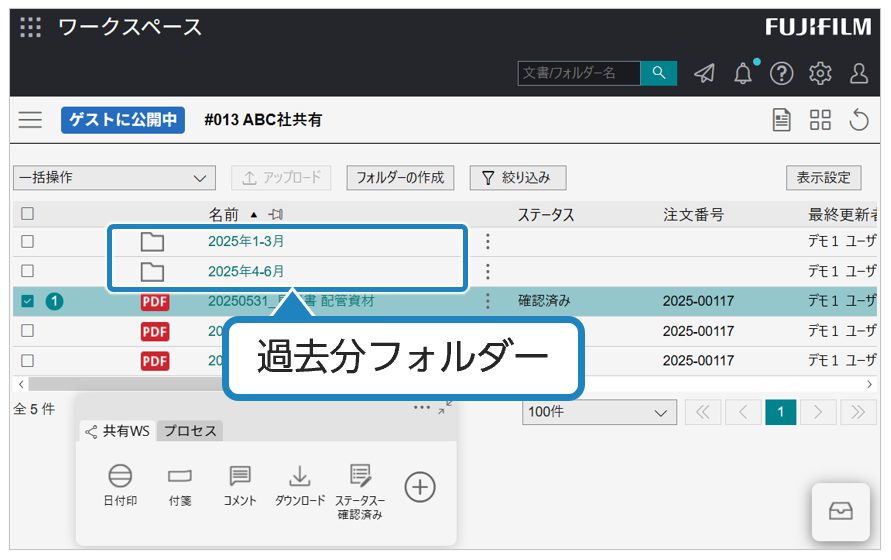Open the 100件 page size dropdown
The image size is (891, 560).
(x=599, y=412)
